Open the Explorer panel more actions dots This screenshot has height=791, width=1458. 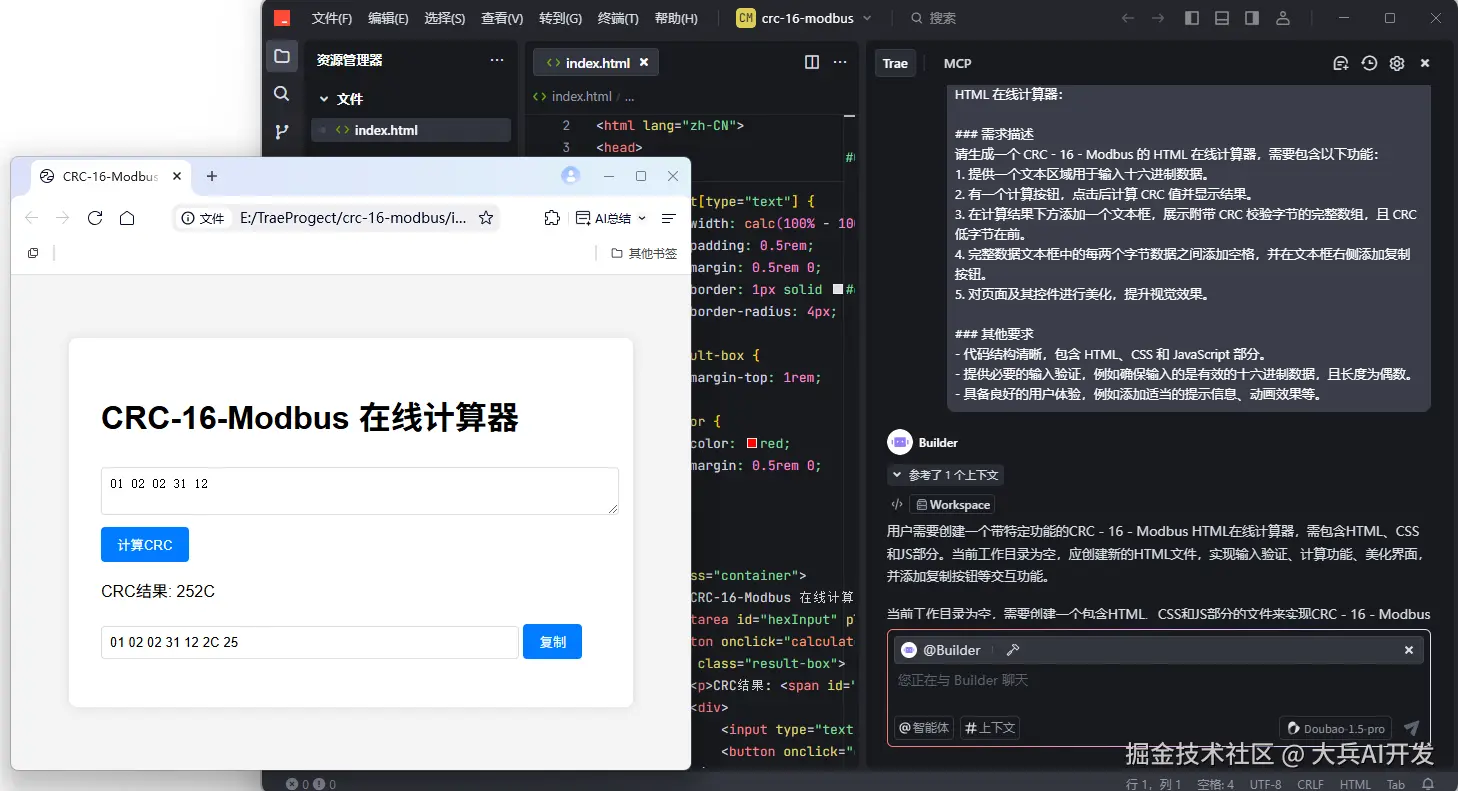click(x=497, y=60)
